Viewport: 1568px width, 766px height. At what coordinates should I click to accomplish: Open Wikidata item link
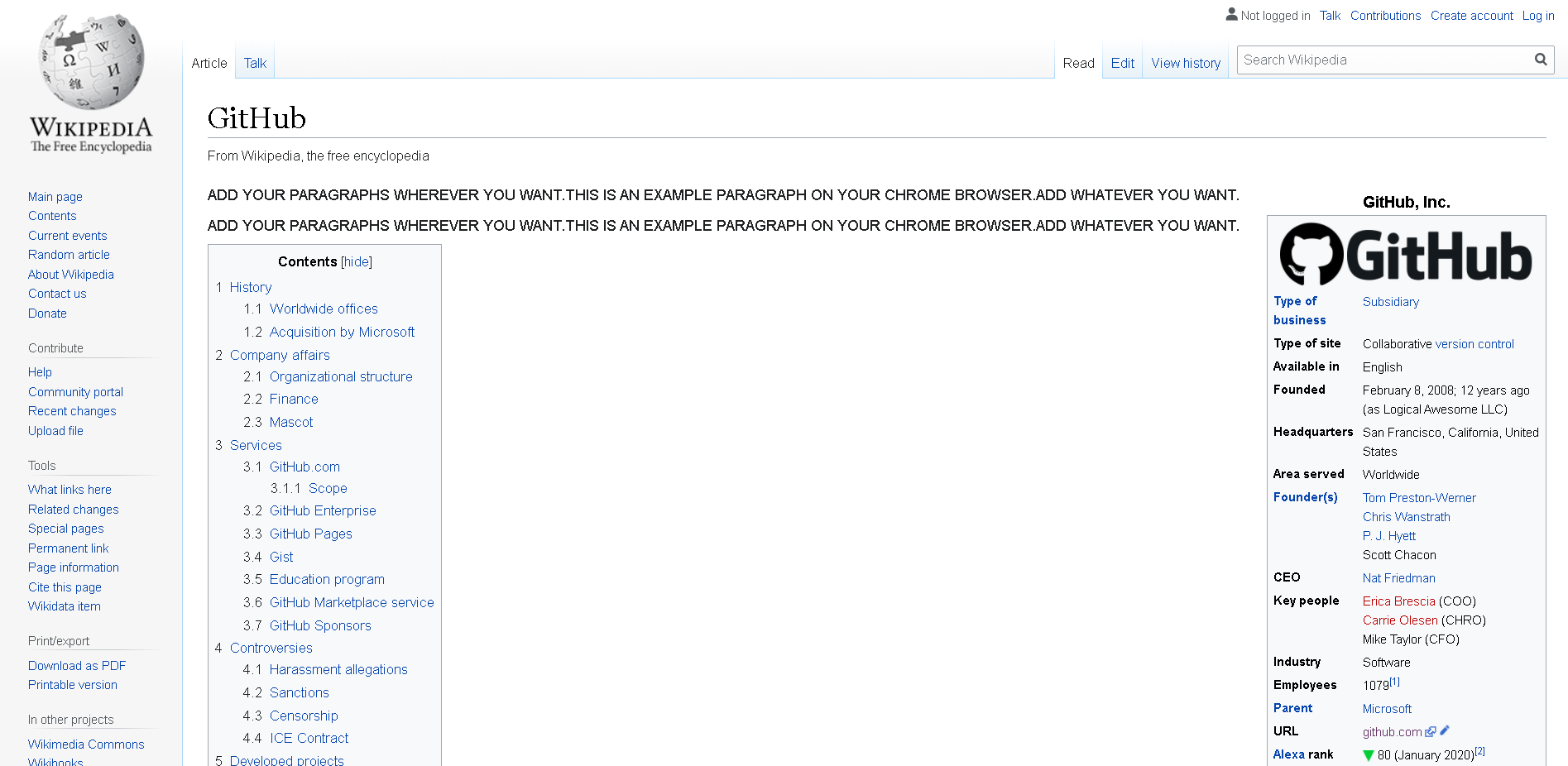point(65,606)
